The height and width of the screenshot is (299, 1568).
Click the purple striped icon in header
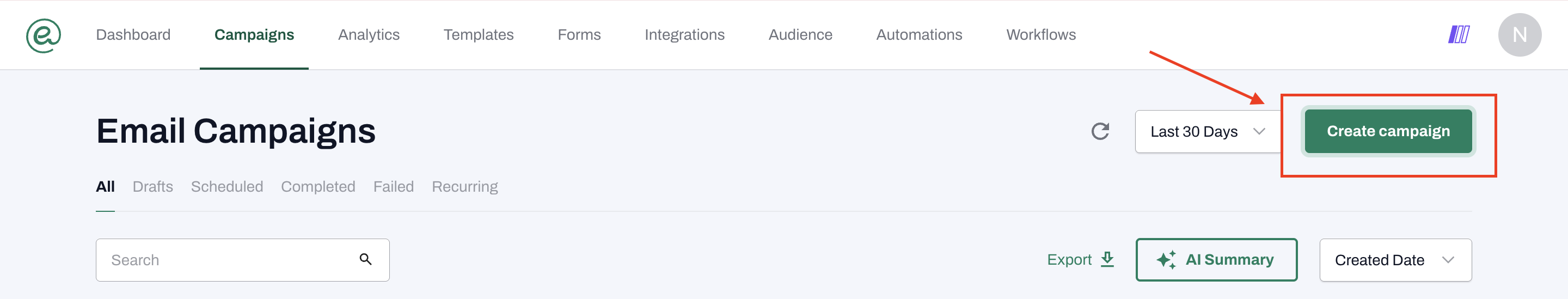(1459, 35)
